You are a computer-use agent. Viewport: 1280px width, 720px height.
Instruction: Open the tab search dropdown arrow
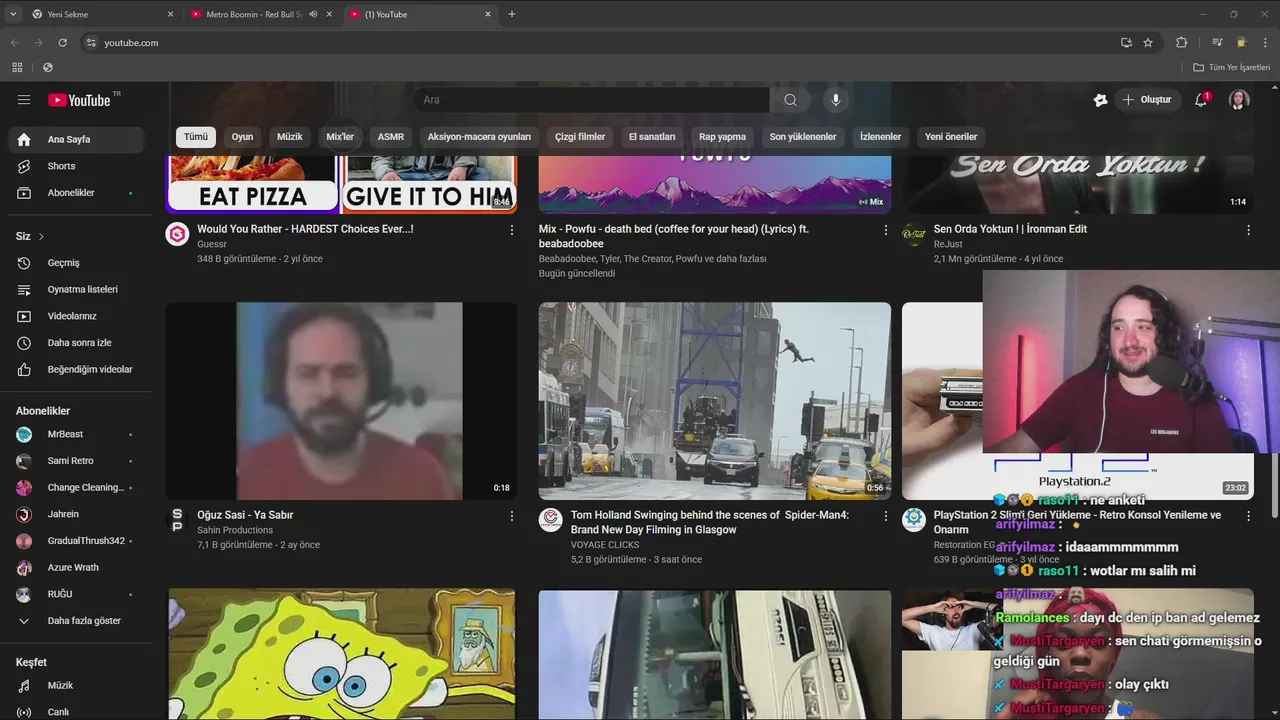coord(13,14)
